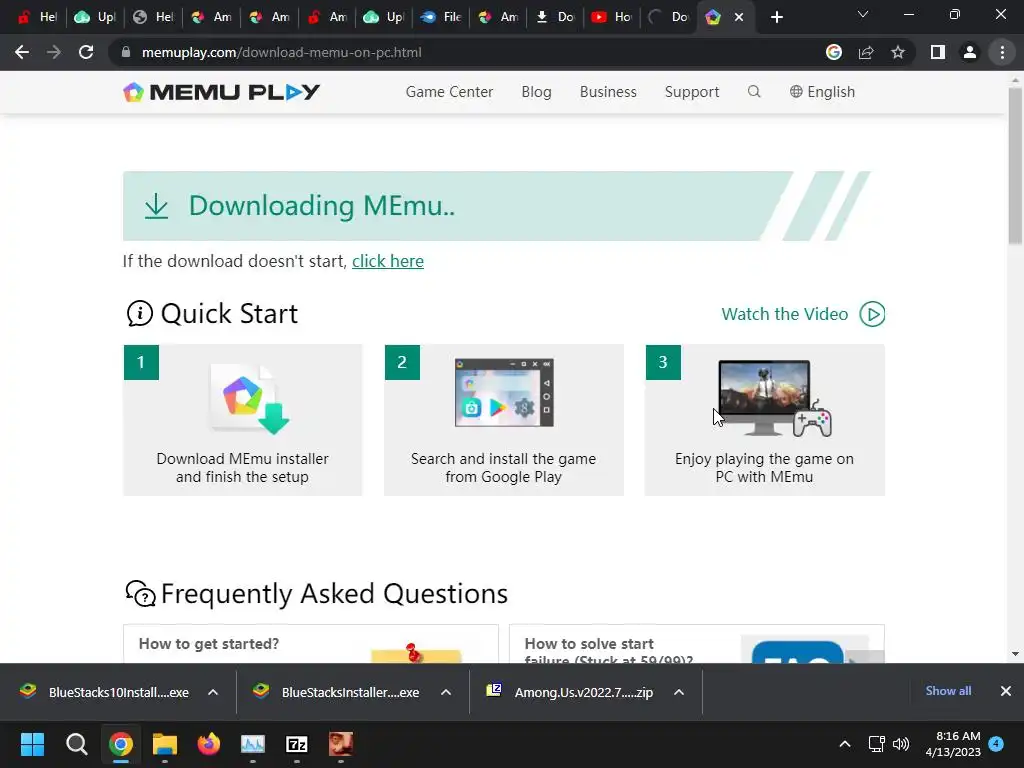Open Chrome three-dot menu

point(1002,52)
